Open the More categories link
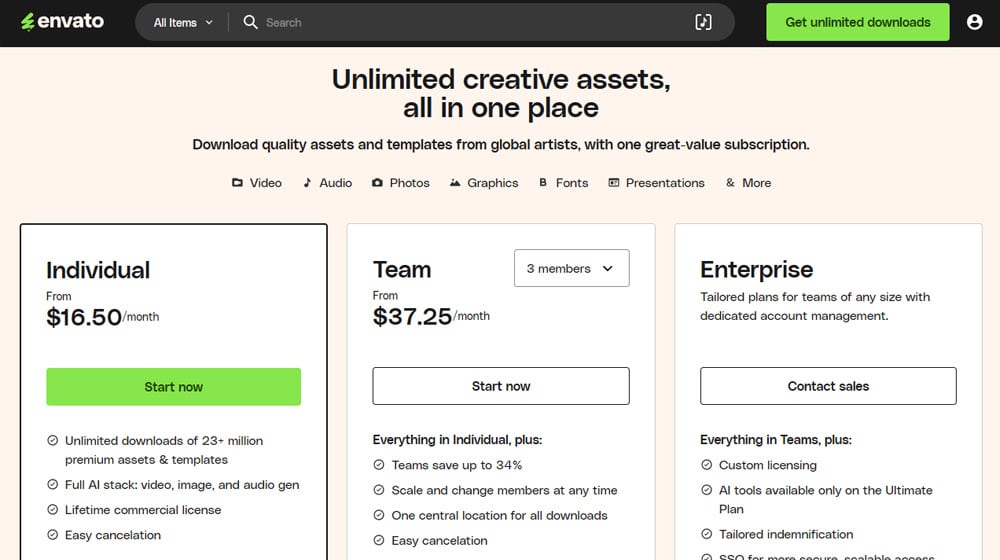 click(748, 182)
